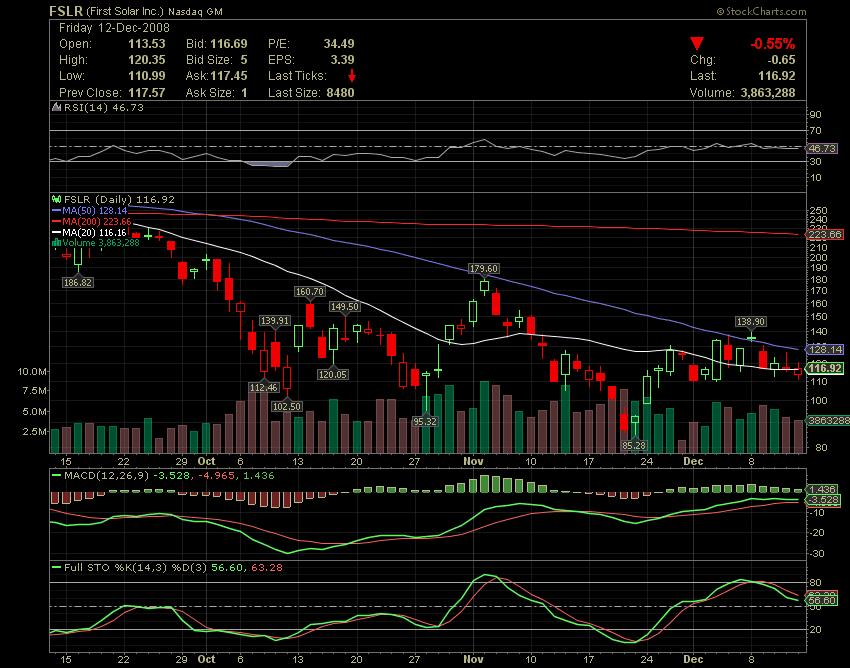The image size is (850, 668).
Task: Click the 3863288 volume axis tag
Action: tap(828, 420)
